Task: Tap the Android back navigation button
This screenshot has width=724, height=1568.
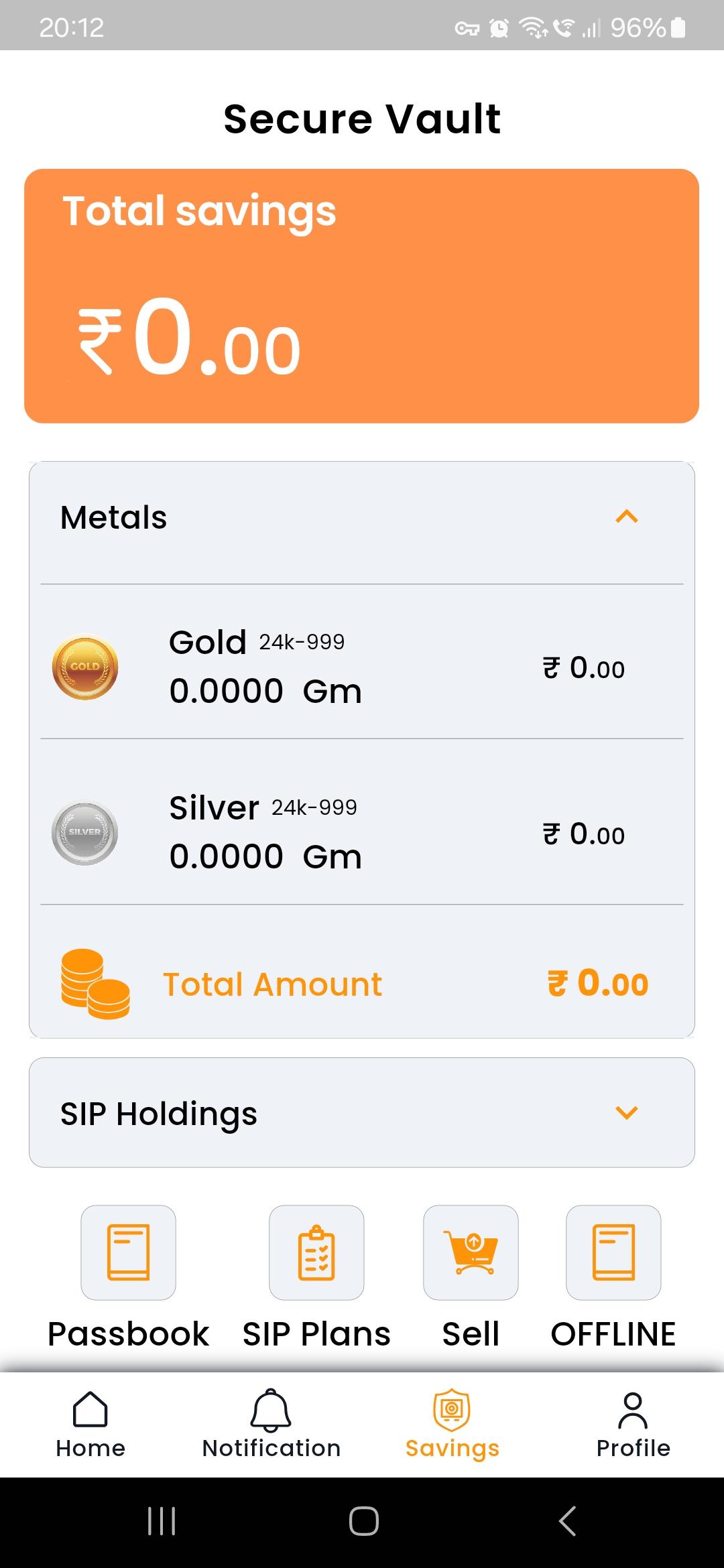Action: click(x=567, y=1521)
